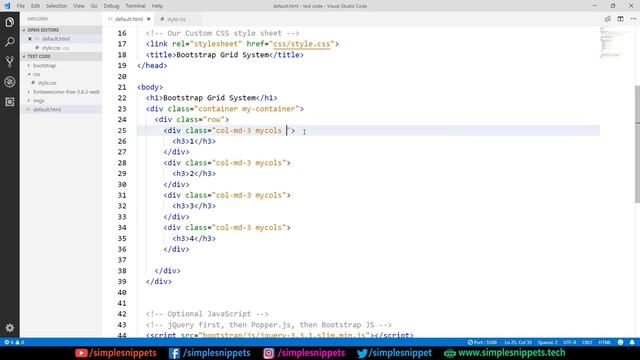Select default.html label in Open Editors list
Image resolution: width=640 pixels, height=360 pixels.
tap(56, 39)
